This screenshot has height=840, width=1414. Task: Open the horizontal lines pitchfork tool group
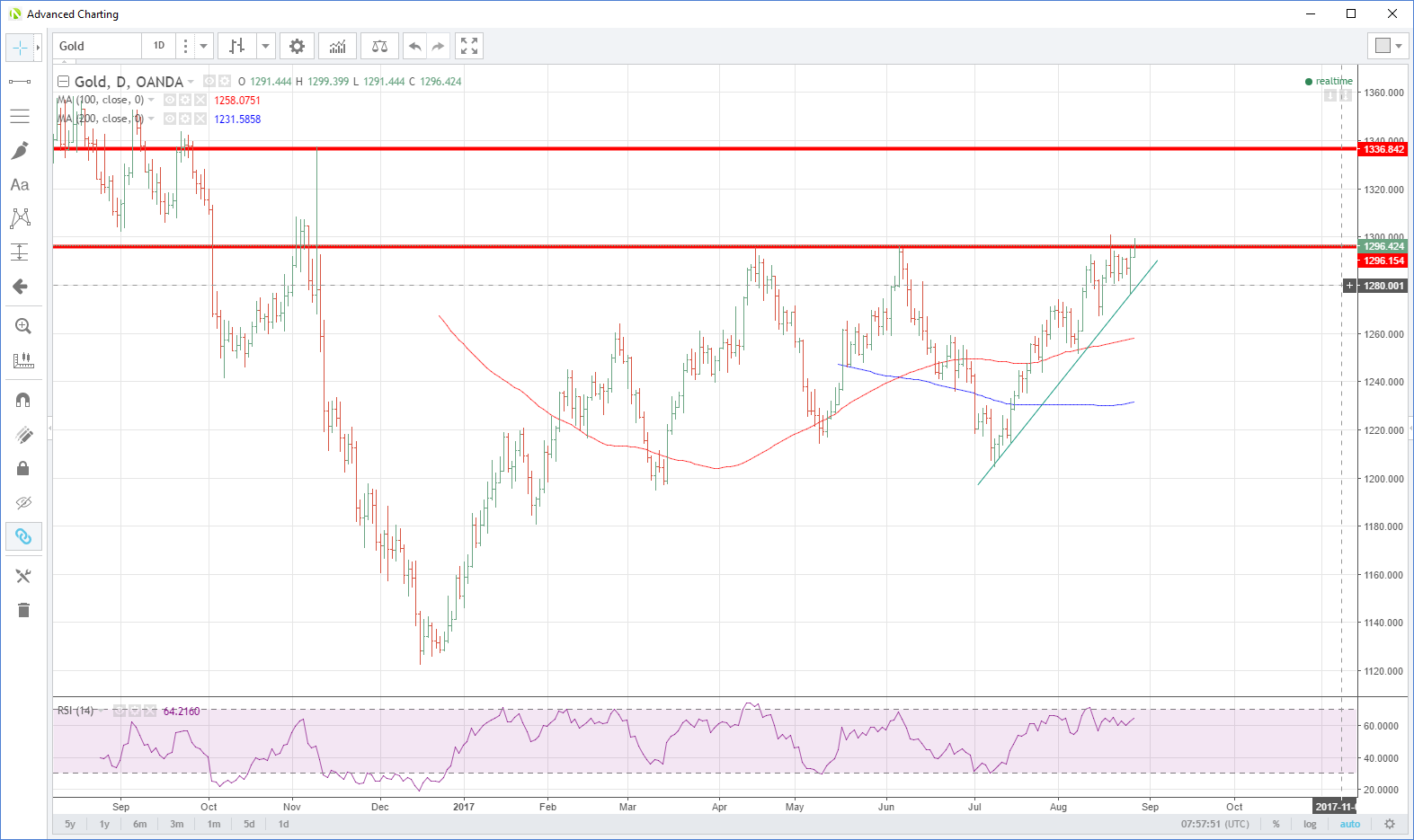[x=20, y=116]
